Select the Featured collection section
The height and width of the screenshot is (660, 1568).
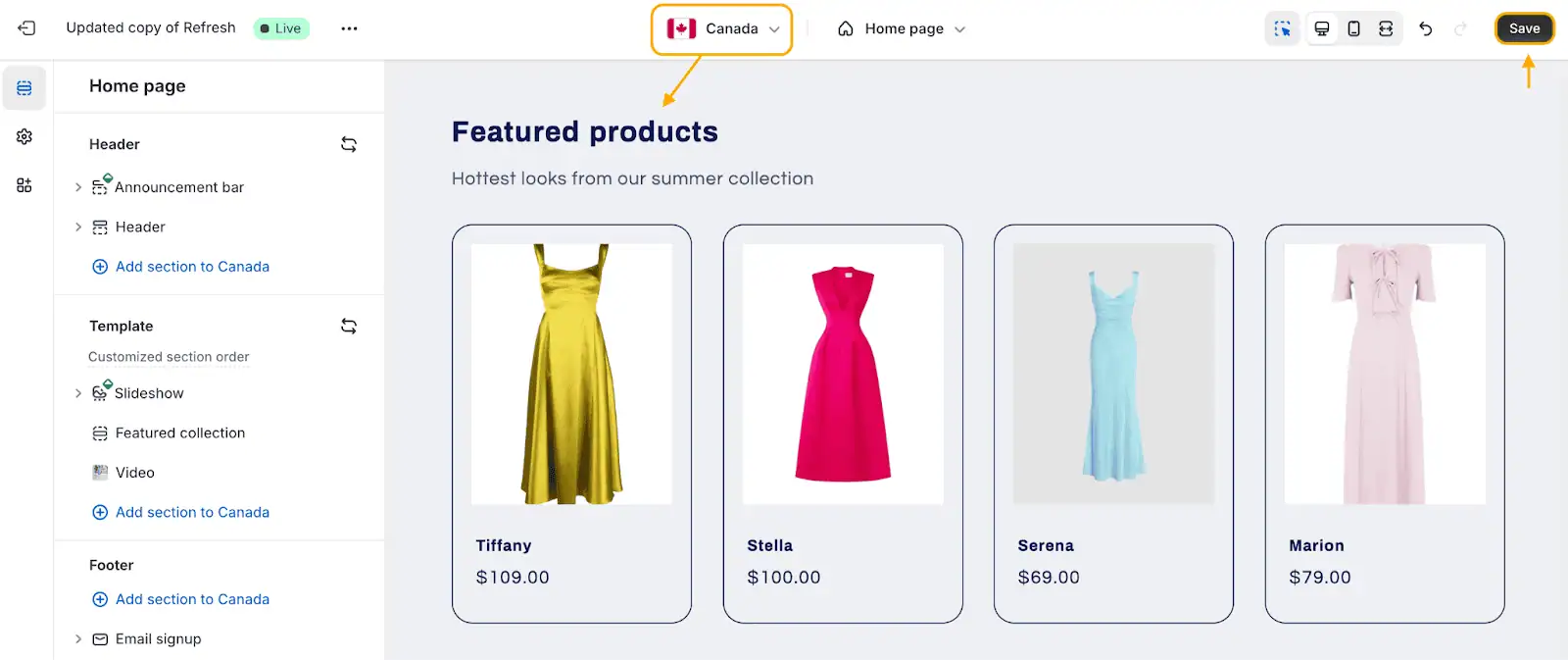tap(180, 432)
